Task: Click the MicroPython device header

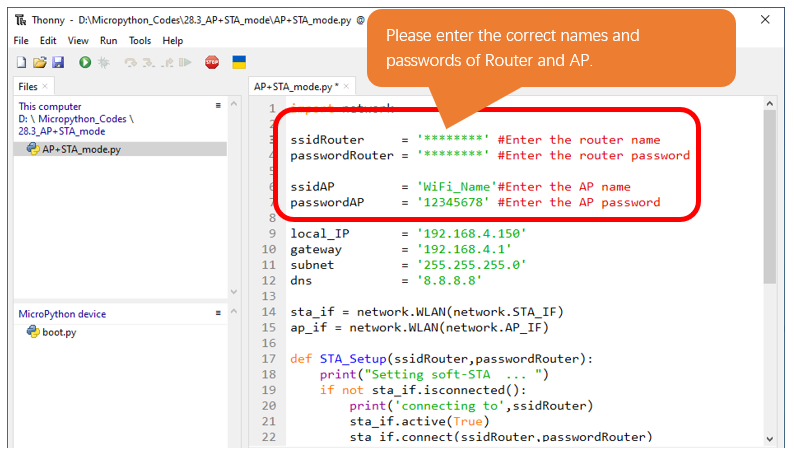Action: point(62,314)
